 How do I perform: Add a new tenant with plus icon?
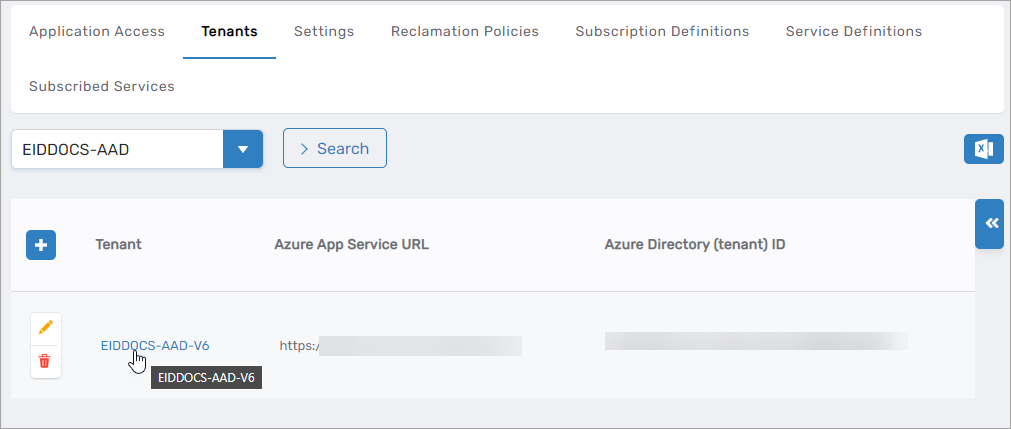coord(41,245)
